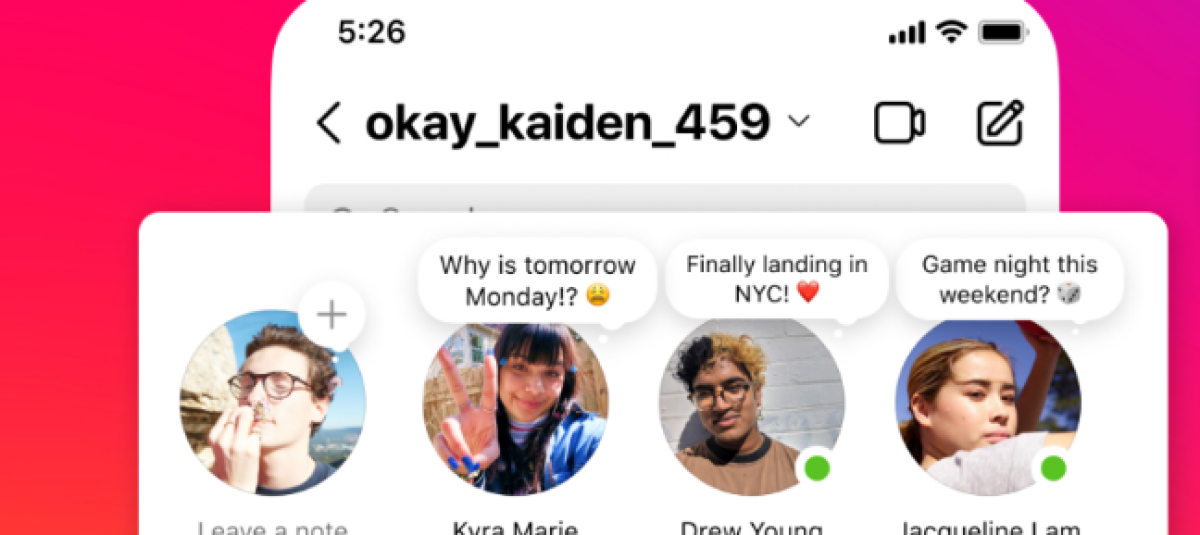The height and width of the screenshot is (535, 1200).
Task: Open the okay_kaiden_459 username title
Action: coord(567,124)
